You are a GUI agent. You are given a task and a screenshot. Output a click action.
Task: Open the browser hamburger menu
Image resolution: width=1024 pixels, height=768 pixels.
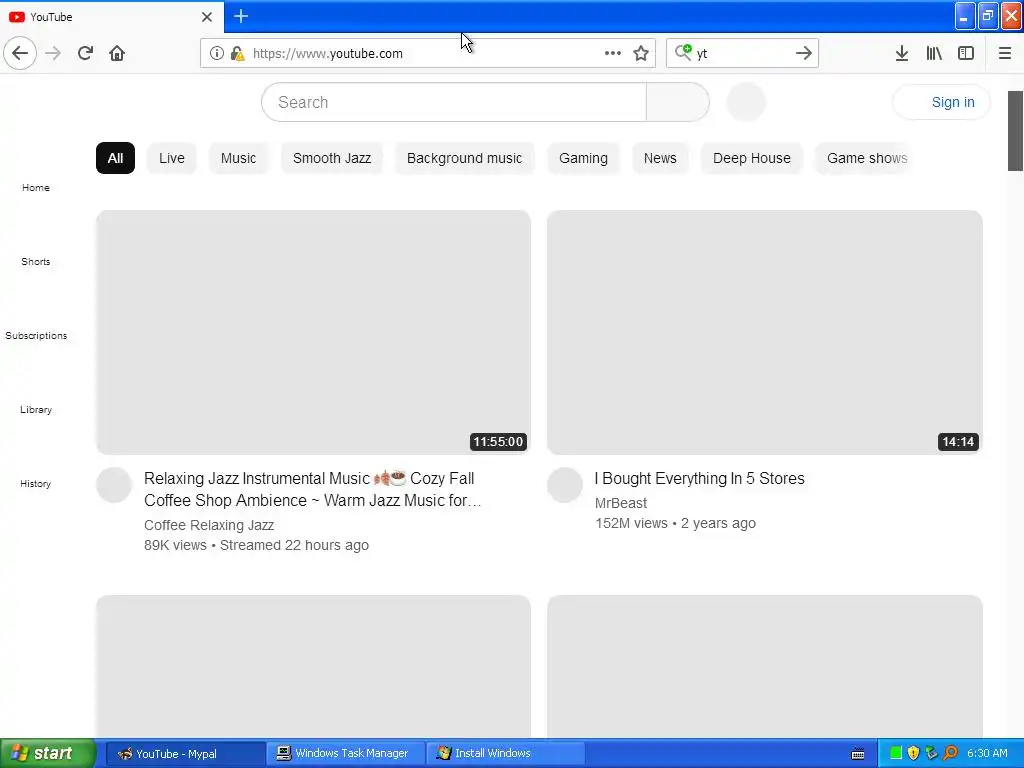(x=1004, y=53)
